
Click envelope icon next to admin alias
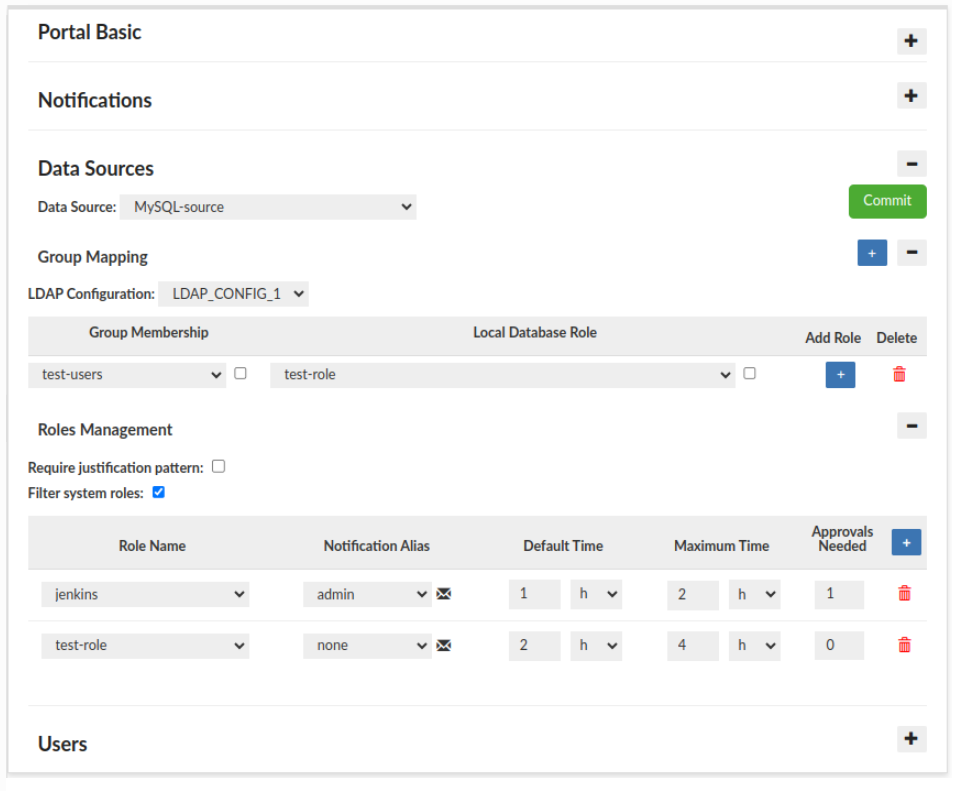tap(444, 594)
